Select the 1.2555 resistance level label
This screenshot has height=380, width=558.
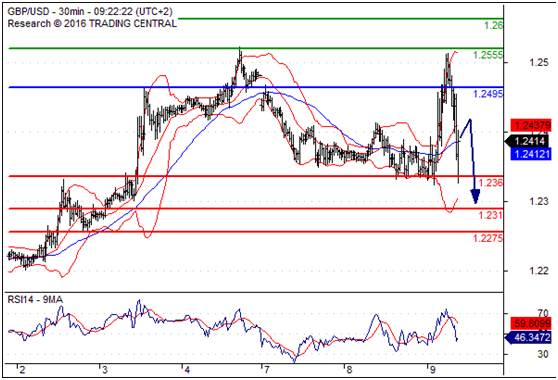488,55
